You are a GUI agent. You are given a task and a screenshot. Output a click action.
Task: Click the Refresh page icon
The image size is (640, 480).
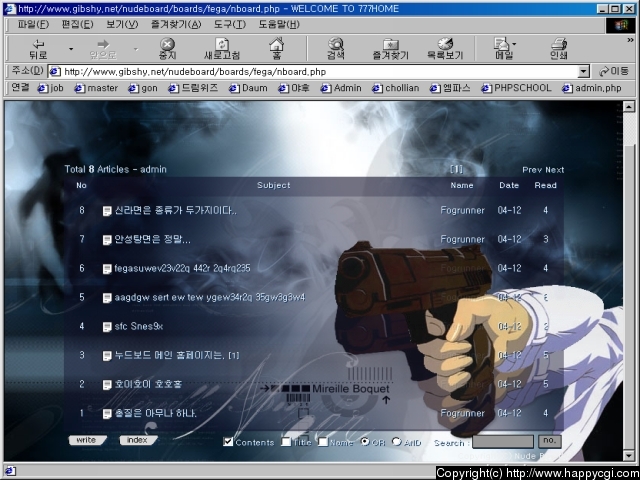222,44
